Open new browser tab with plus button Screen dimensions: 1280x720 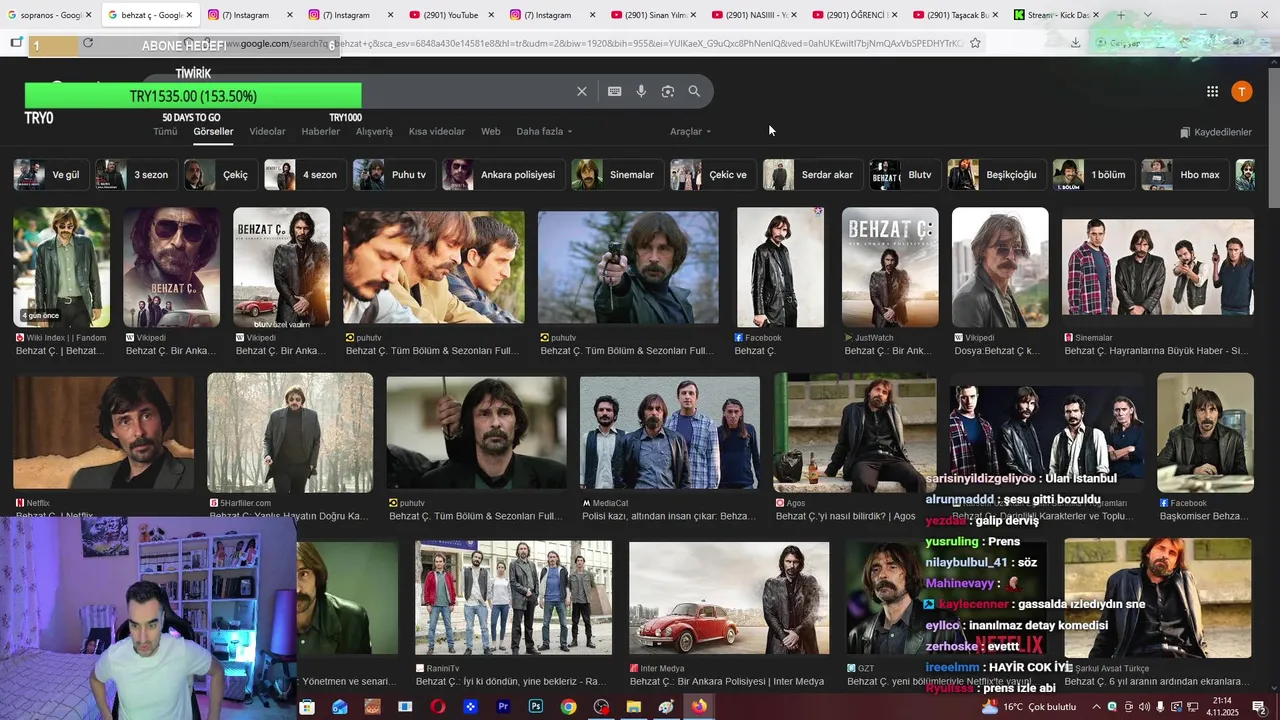[x=1121, y=15]
